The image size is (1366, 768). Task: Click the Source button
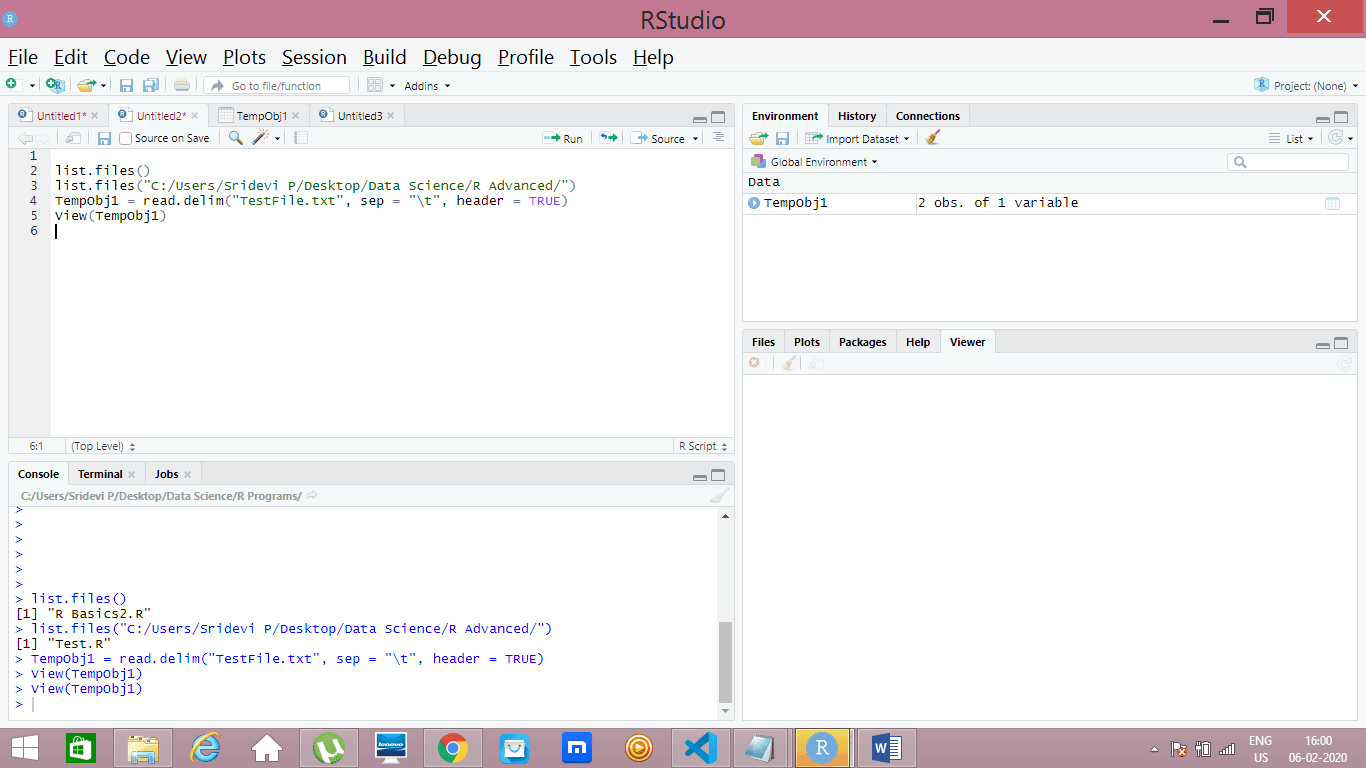[658, 138]
